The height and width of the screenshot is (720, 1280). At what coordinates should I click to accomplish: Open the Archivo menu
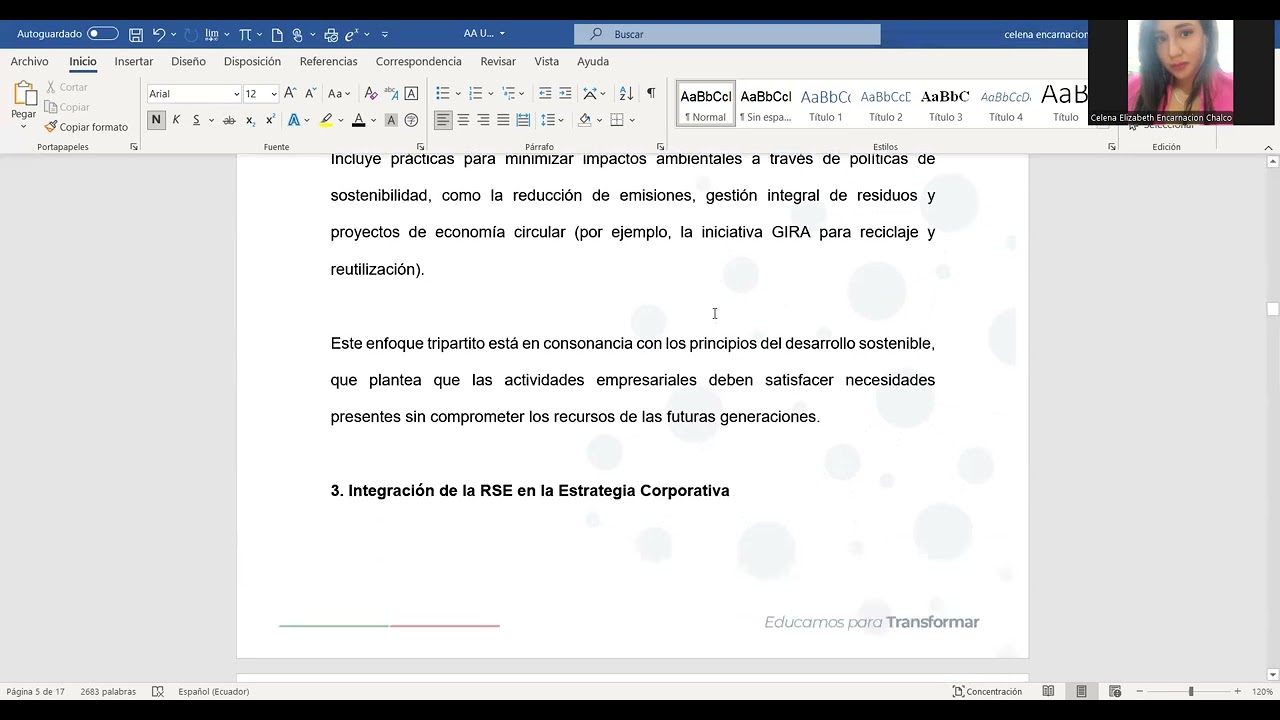(x=30, y=61)
